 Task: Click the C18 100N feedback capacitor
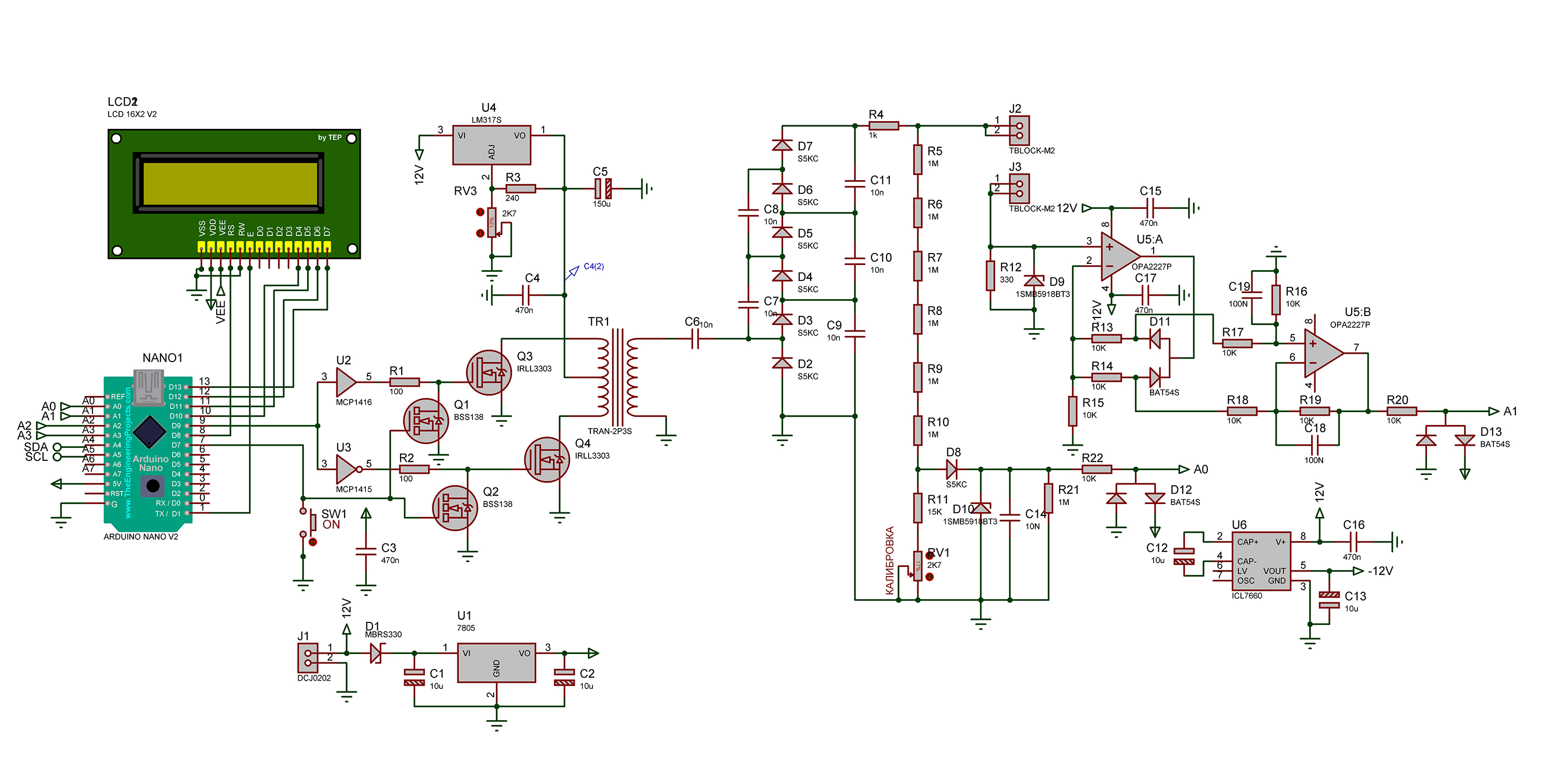tap(1315, 445)
